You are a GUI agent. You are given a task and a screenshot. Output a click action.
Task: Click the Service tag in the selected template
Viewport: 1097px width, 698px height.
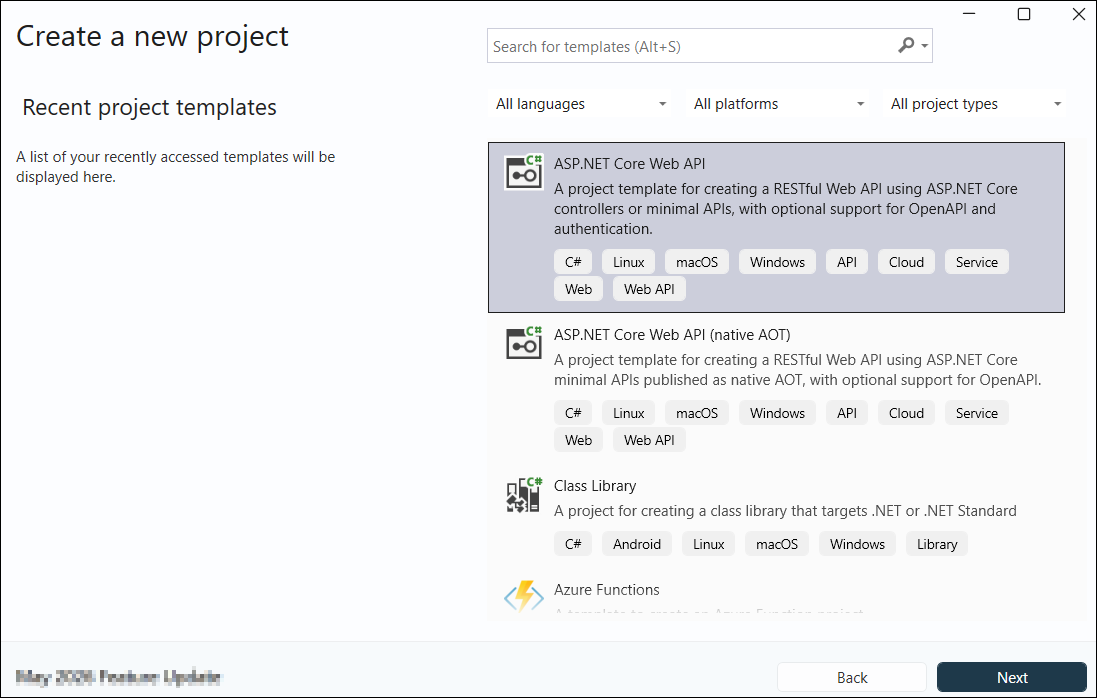[977, 262]
